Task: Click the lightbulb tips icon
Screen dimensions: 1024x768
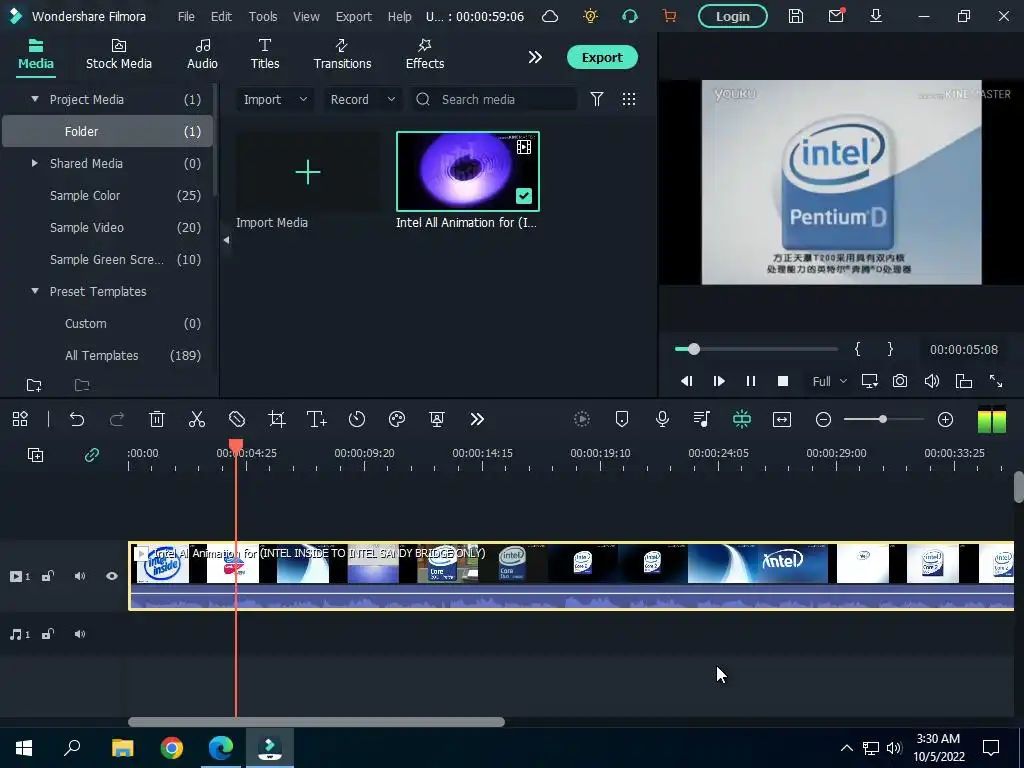Action: tap(590, 16)
